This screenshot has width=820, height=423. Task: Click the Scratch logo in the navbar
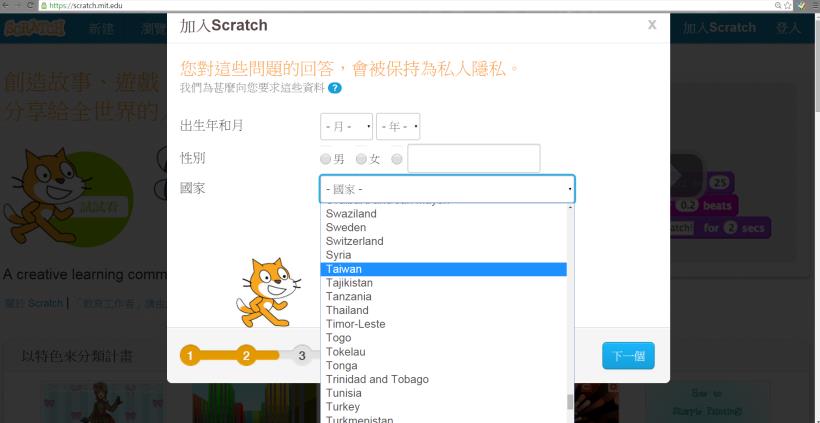[x=35, y=28]
